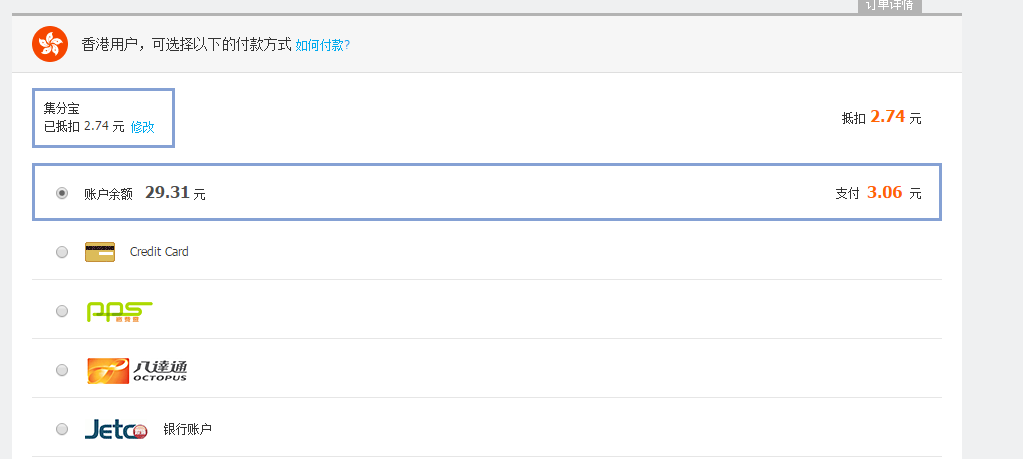Click the green PPS logo
Screen dimensions: 1023x459
pyautogui.click(x=119, y=312)
